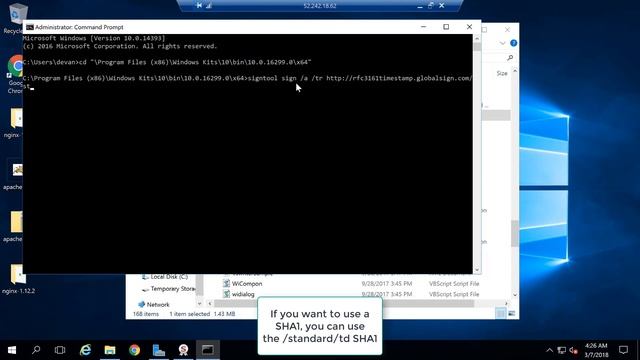This screenshot has height=360, width=640.
Task: Expand the File Explorer ribbon chevron
Action: [x=502, y=43]
